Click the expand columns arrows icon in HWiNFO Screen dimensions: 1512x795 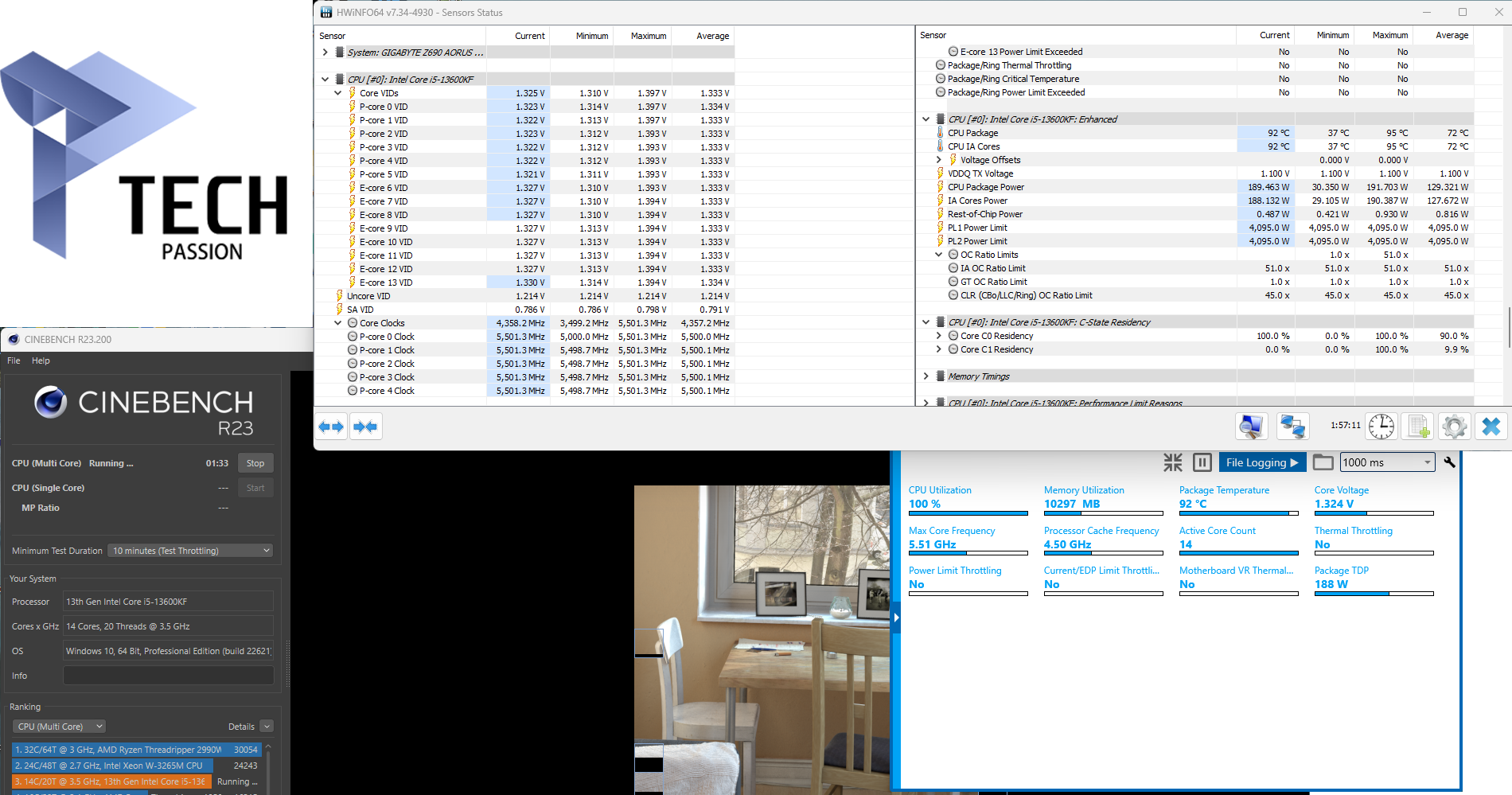tap(331, 427)
